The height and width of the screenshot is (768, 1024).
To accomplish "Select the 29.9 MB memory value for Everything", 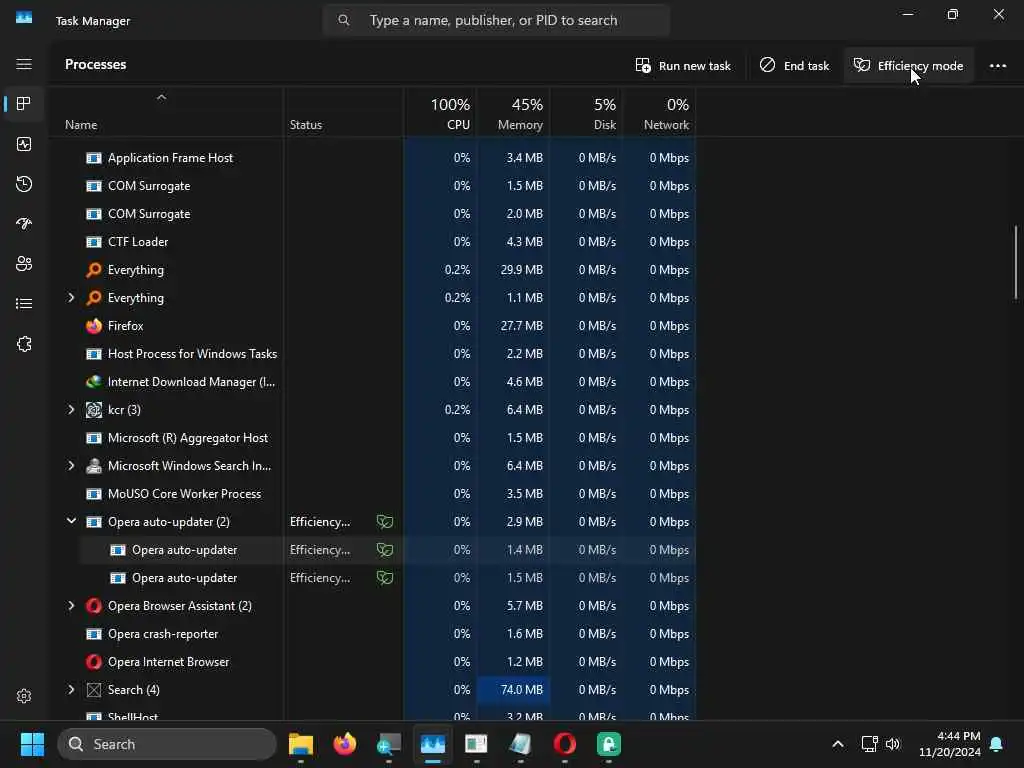I will point(522,270).
